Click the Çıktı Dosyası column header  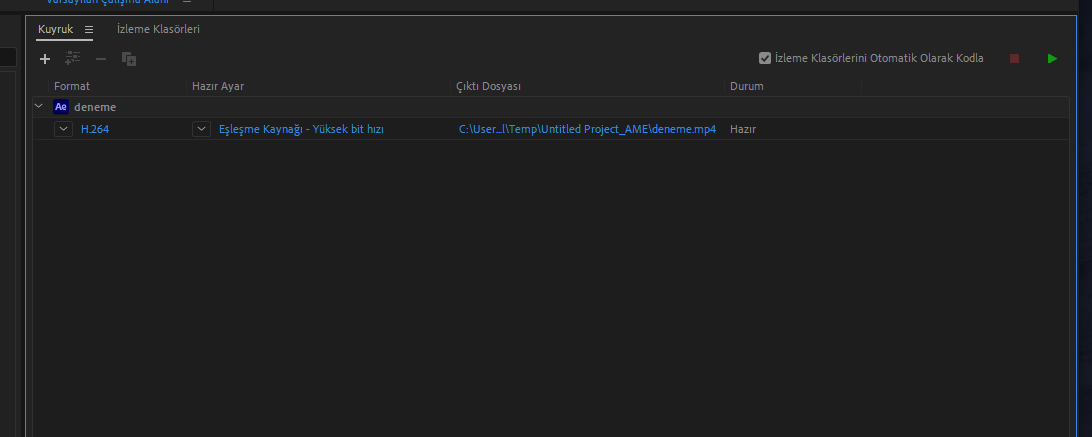488,86
